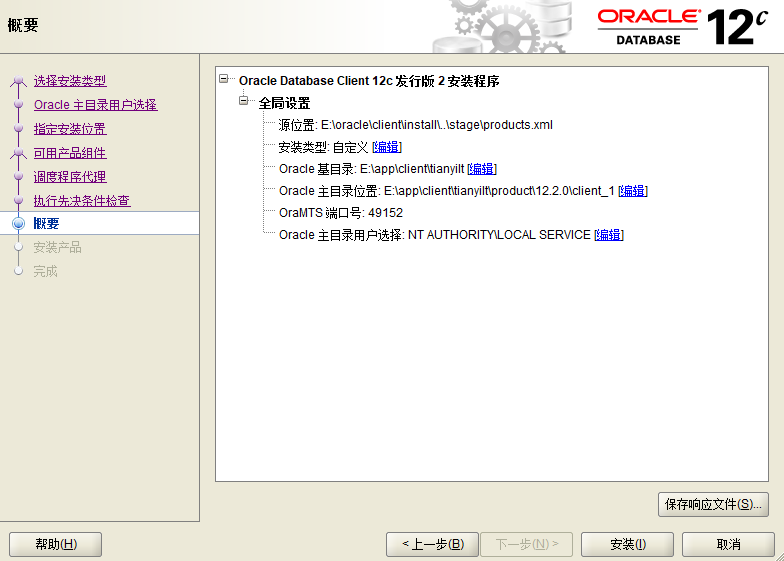Click the 保存响应文件(S)... button
The height and width of the screenshot is (561, 784).
[x=713, y=504]
